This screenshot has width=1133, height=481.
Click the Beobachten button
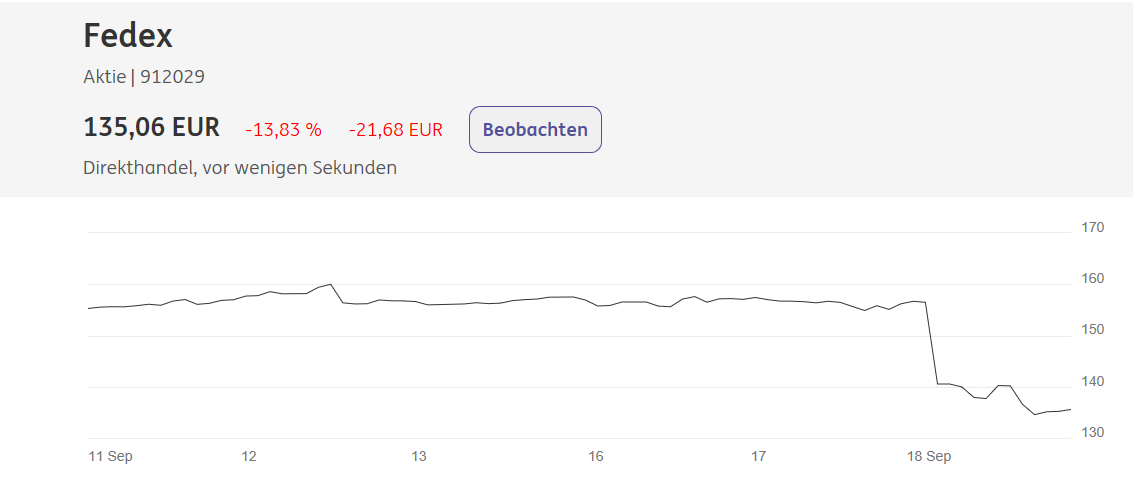[535, 130]
